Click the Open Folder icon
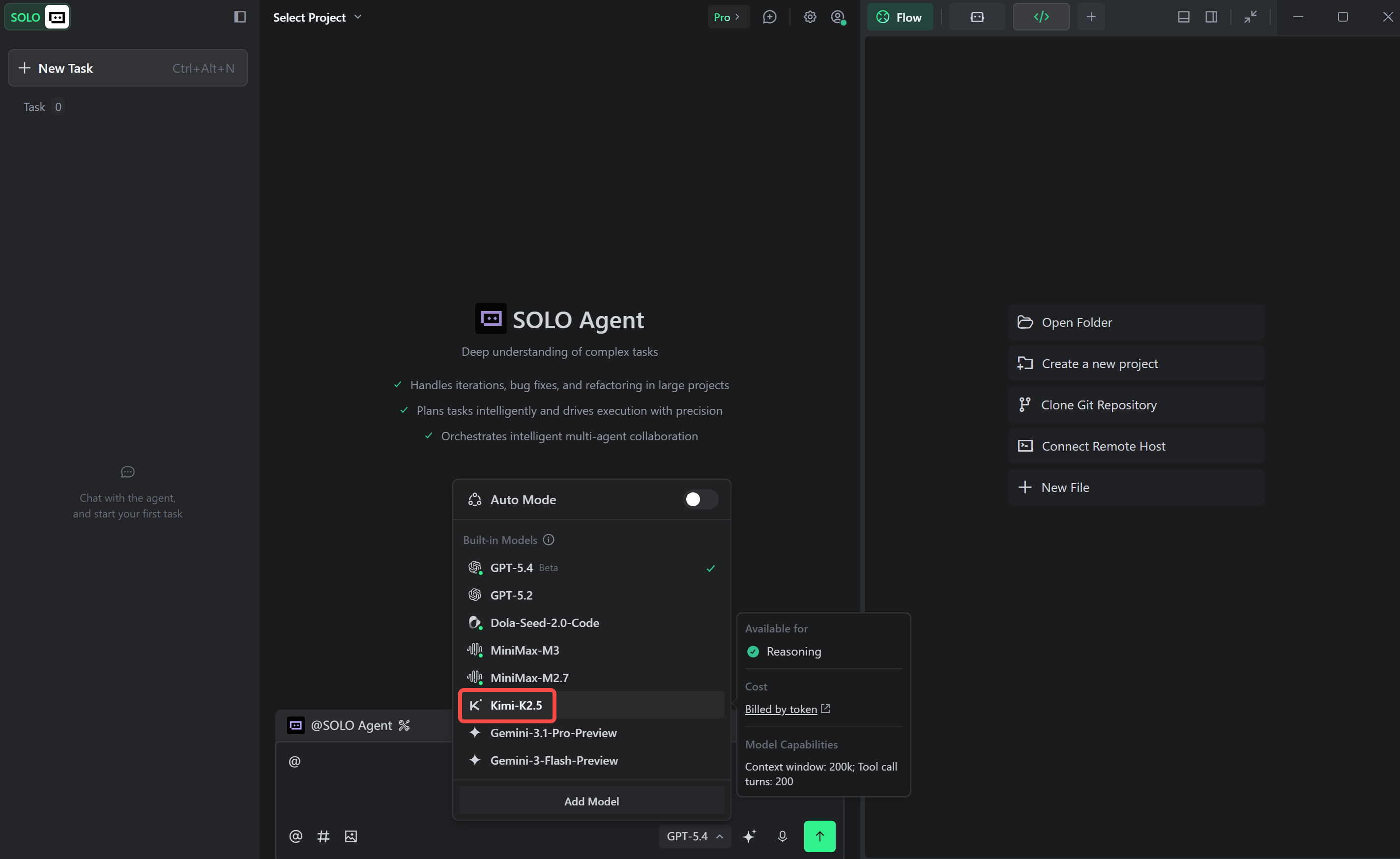1400x859 pixels. click(x=1025, y=322)
